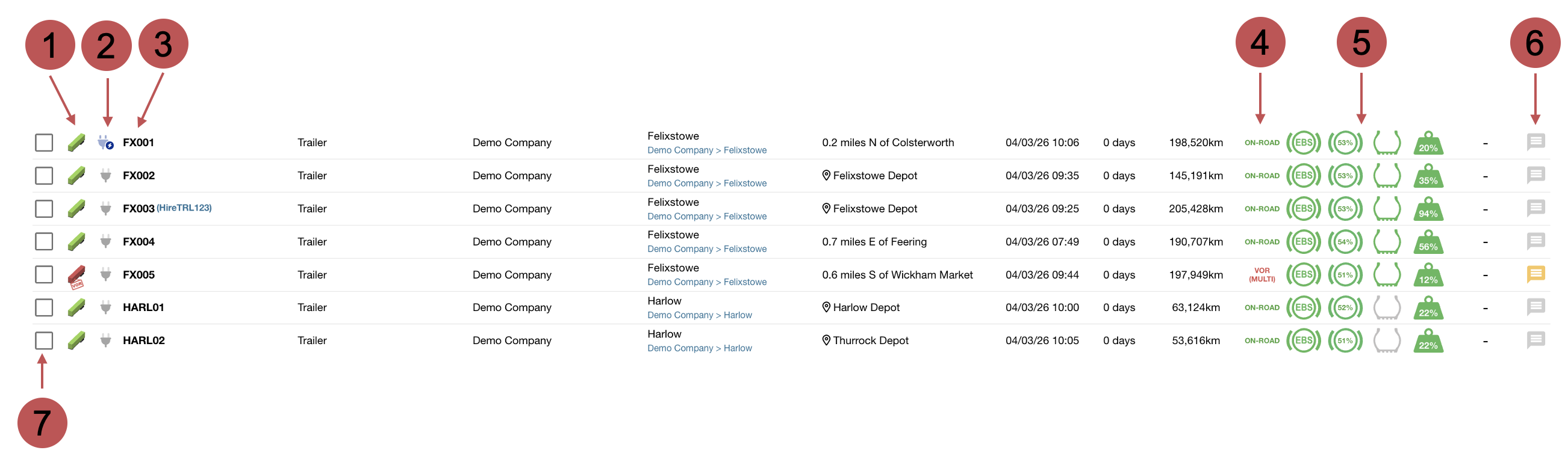Click the tyre pressure icon for HARL01
The height and width of the screenshot is (456, 1568).
point(1387,307)
